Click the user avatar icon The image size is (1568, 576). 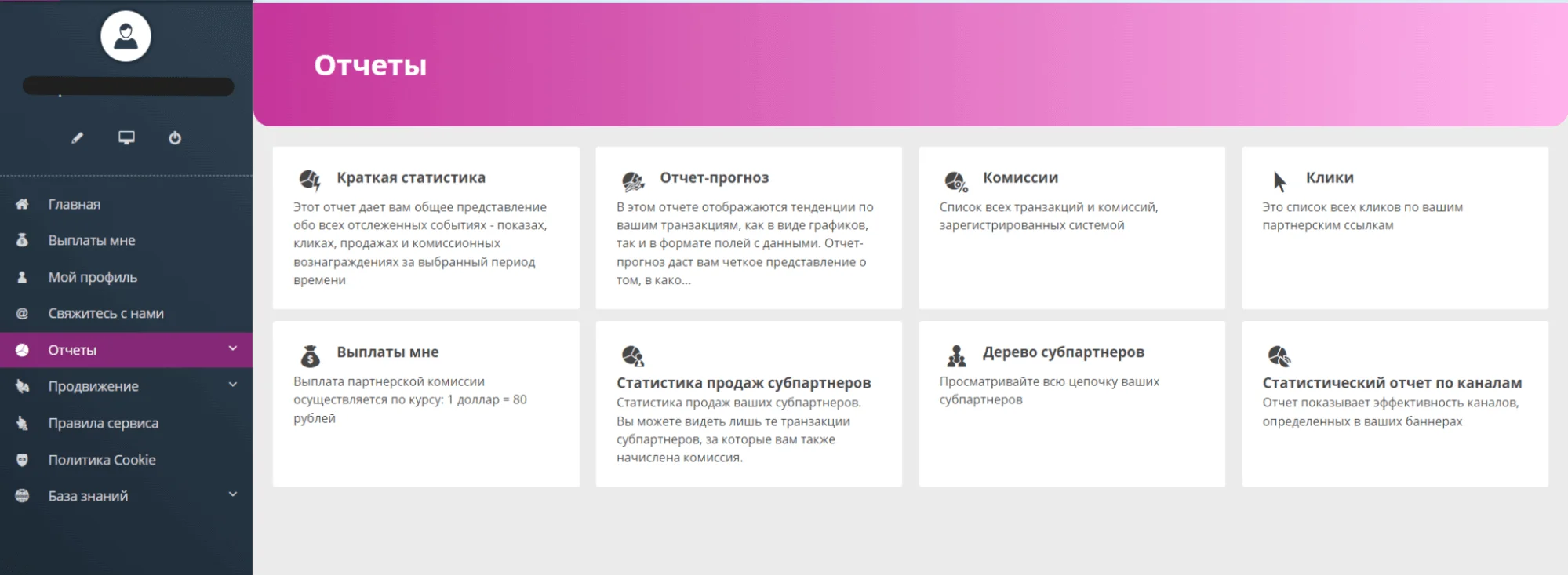pos(126,36)
